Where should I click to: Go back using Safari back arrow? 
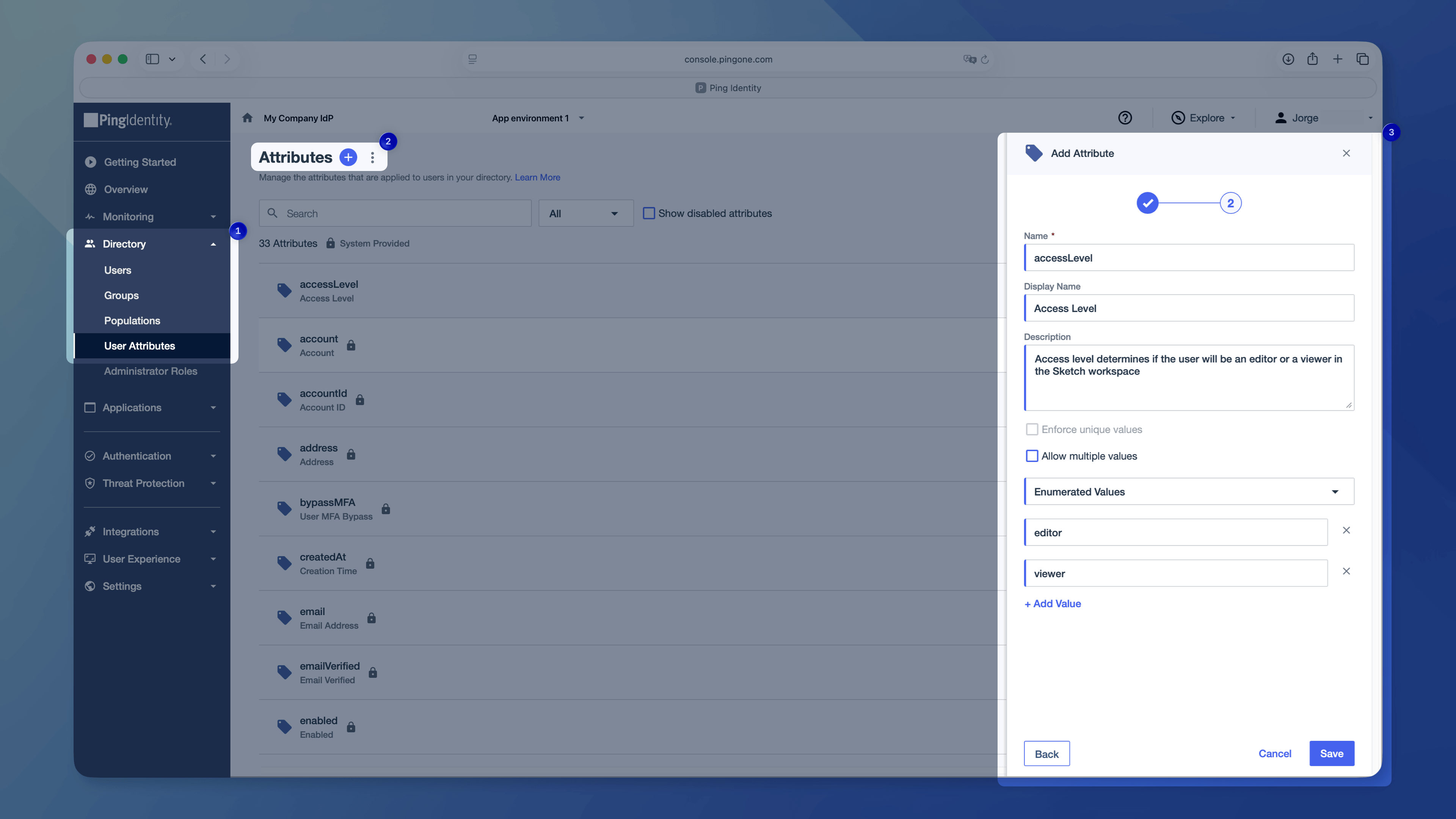point(203,59)
